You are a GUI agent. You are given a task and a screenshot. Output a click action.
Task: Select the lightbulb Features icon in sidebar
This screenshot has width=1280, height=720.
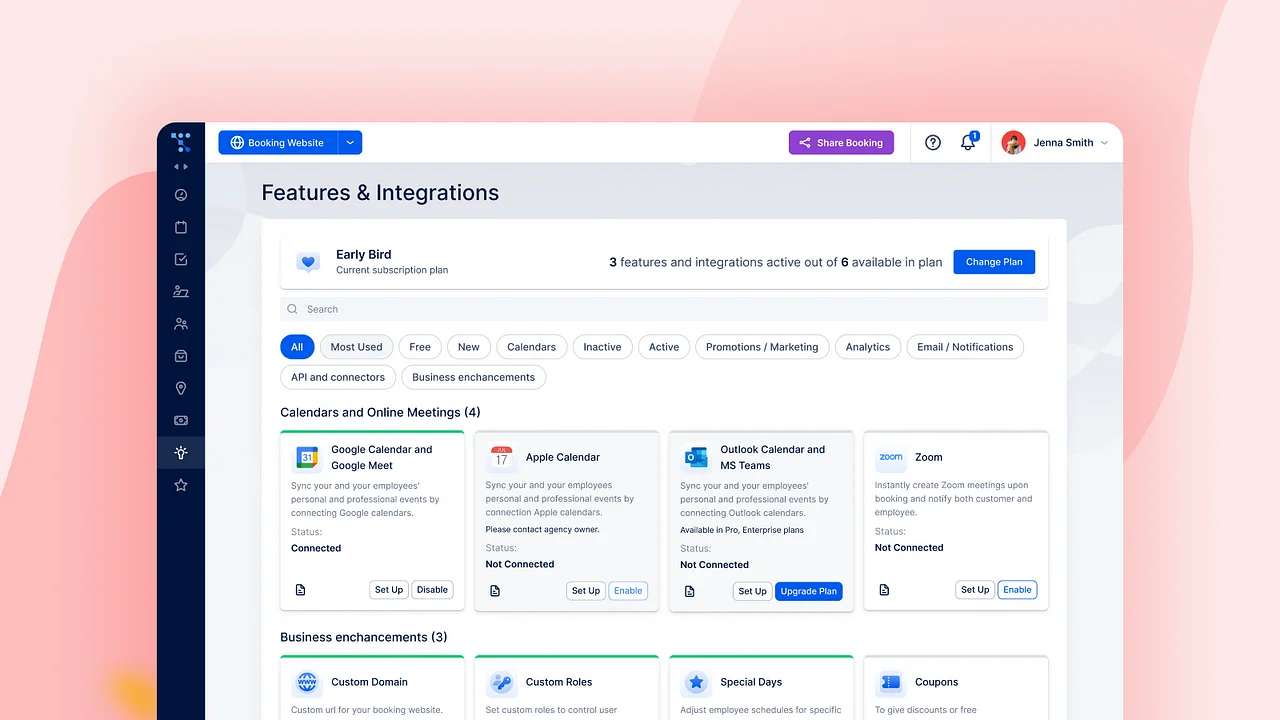[181, 452]
